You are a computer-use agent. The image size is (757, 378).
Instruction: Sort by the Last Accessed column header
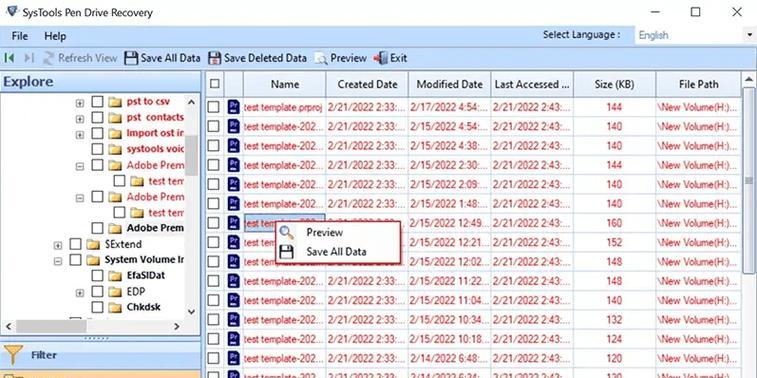coord(532,84)
